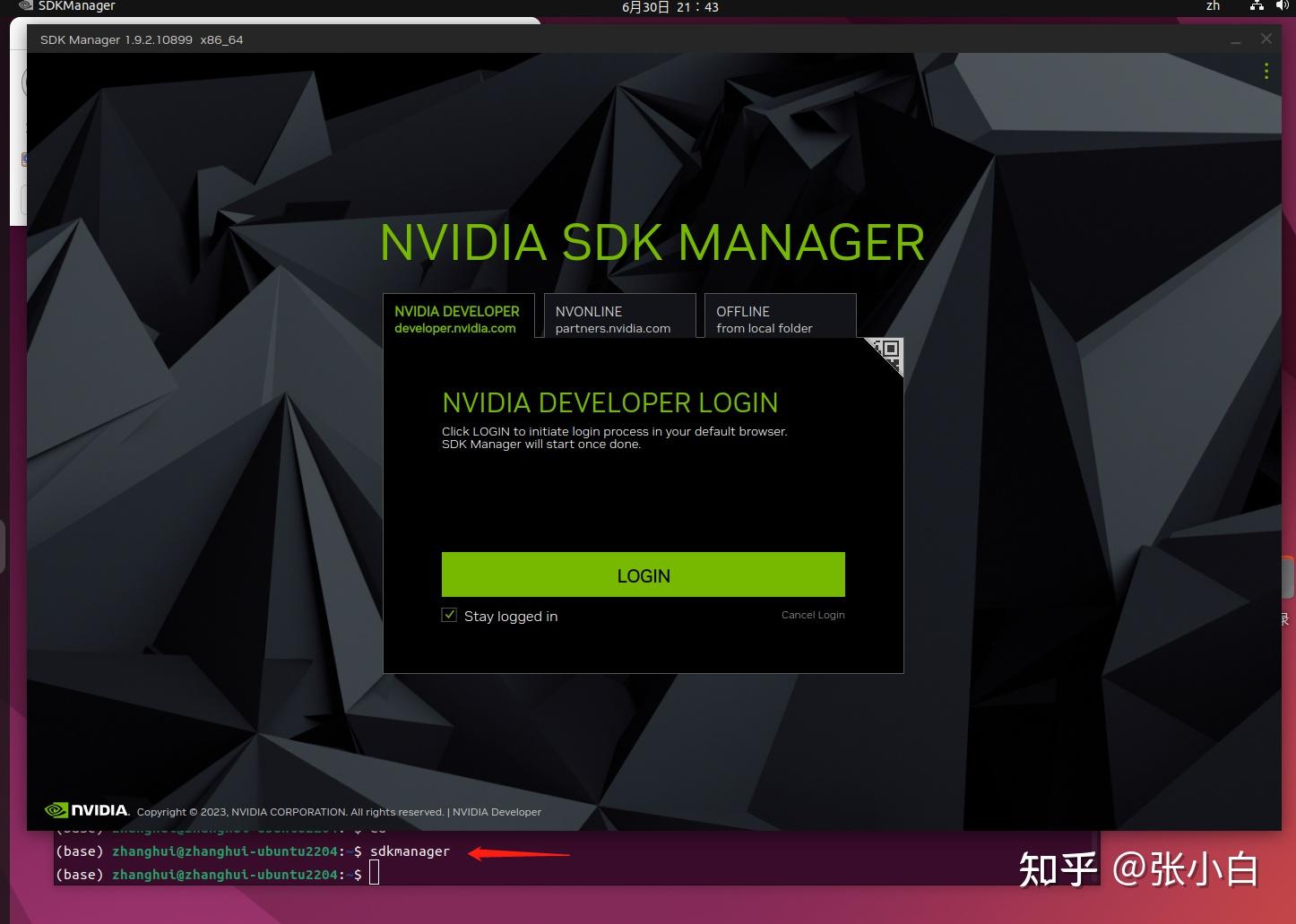Minimize the SDK Manager window
Viewport: 1296px width, 924px height.
(x=1235, y=40)
